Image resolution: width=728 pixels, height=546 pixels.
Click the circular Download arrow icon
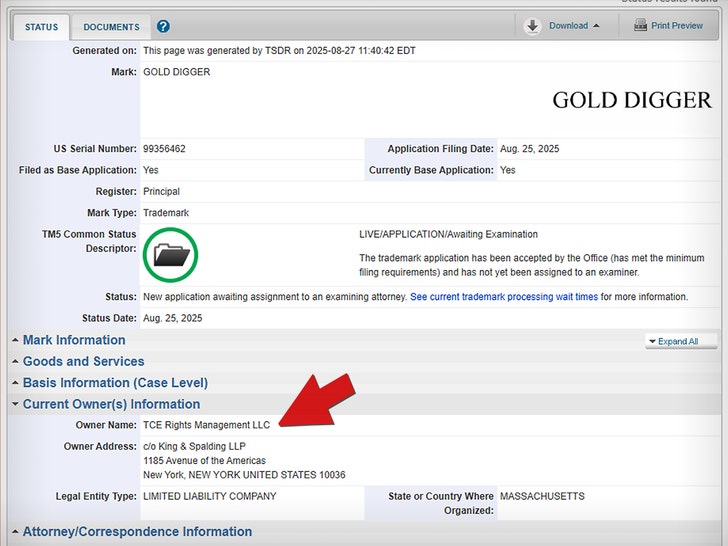tap(533, 26)
